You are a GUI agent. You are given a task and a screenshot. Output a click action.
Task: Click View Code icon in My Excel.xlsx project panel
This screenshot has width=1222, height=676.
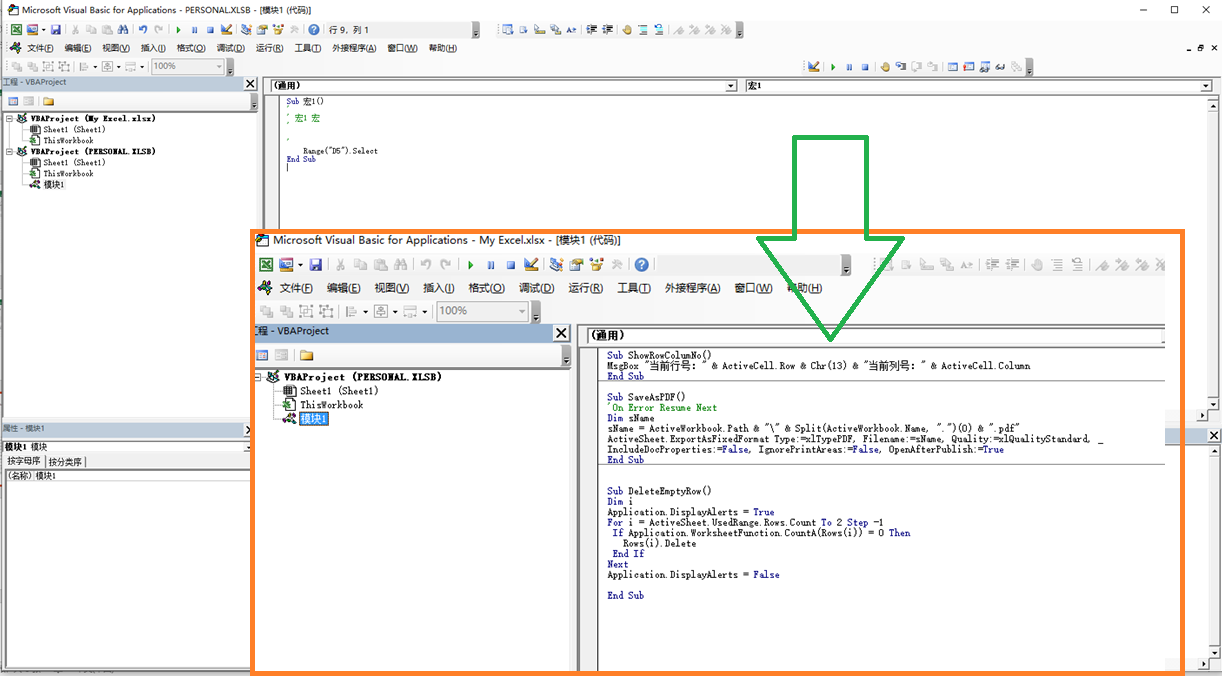click(x=262, y=354)
